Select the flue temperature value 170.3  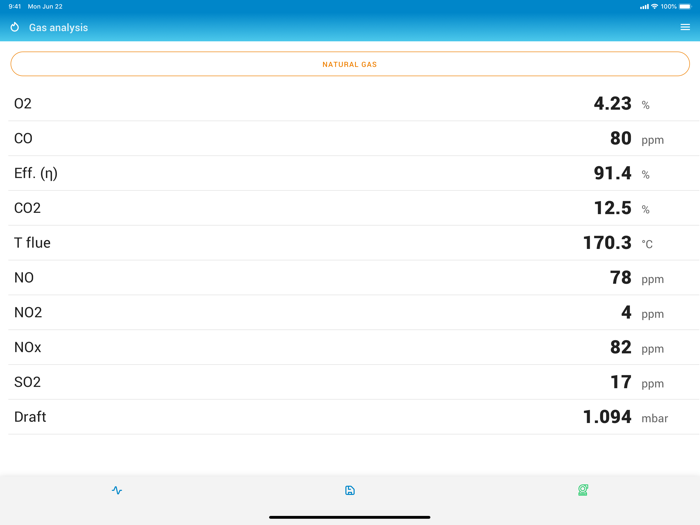607,243
